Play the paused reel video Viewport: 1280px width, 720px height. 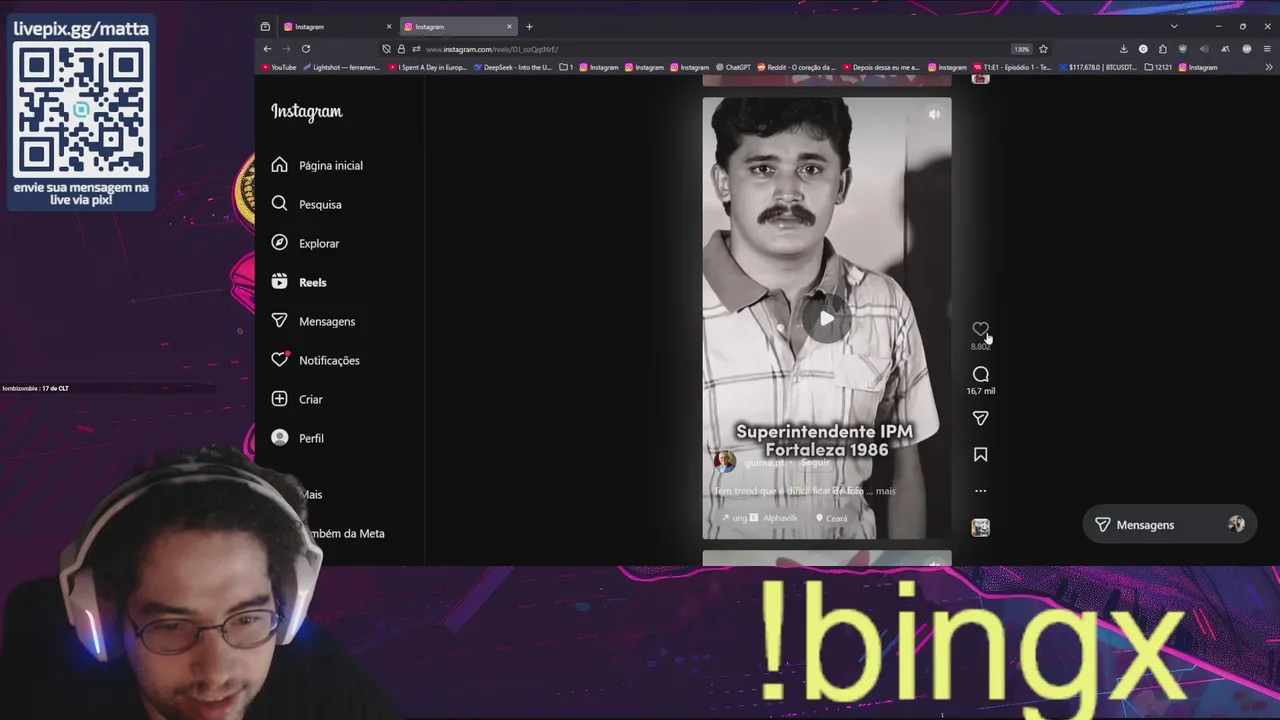[x=826, y=319]
